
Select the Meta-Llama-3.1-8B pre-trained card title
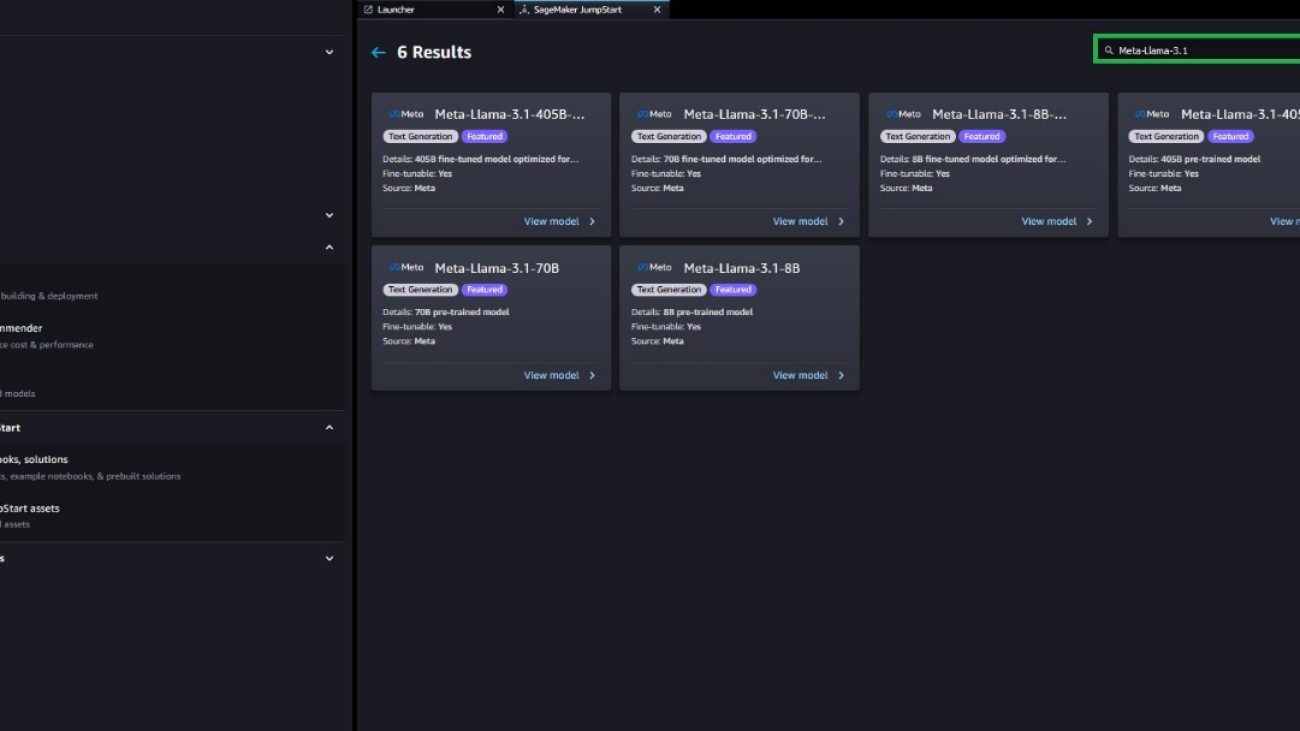pos(742,268)
